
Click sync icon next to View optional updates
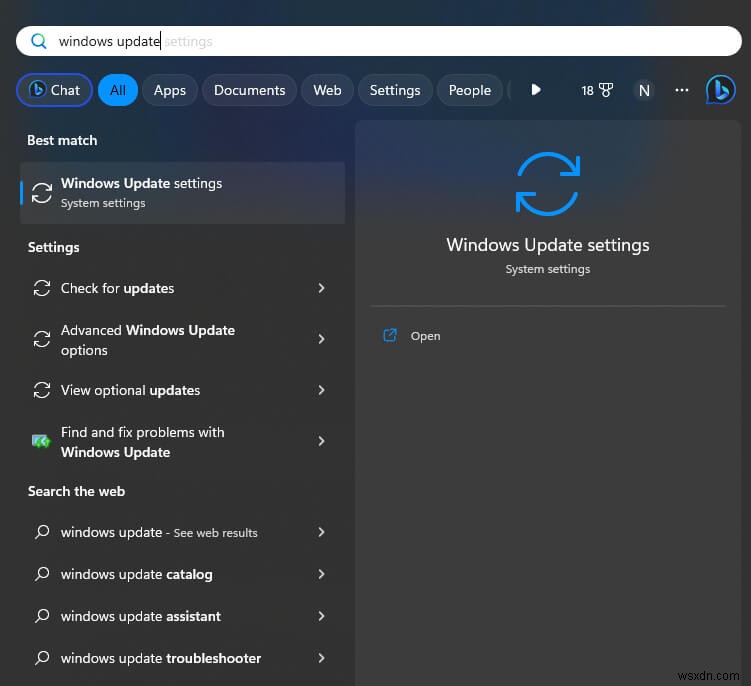42,390
